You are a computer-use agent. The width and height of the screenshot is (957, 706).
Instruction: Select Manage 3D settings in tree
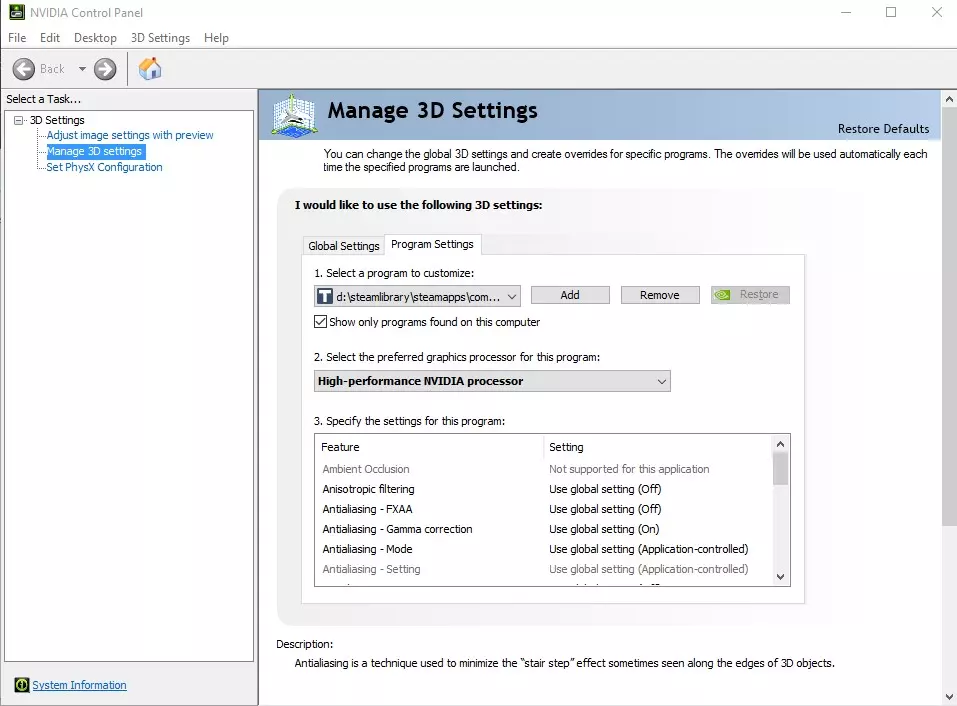tap(95, 151)
